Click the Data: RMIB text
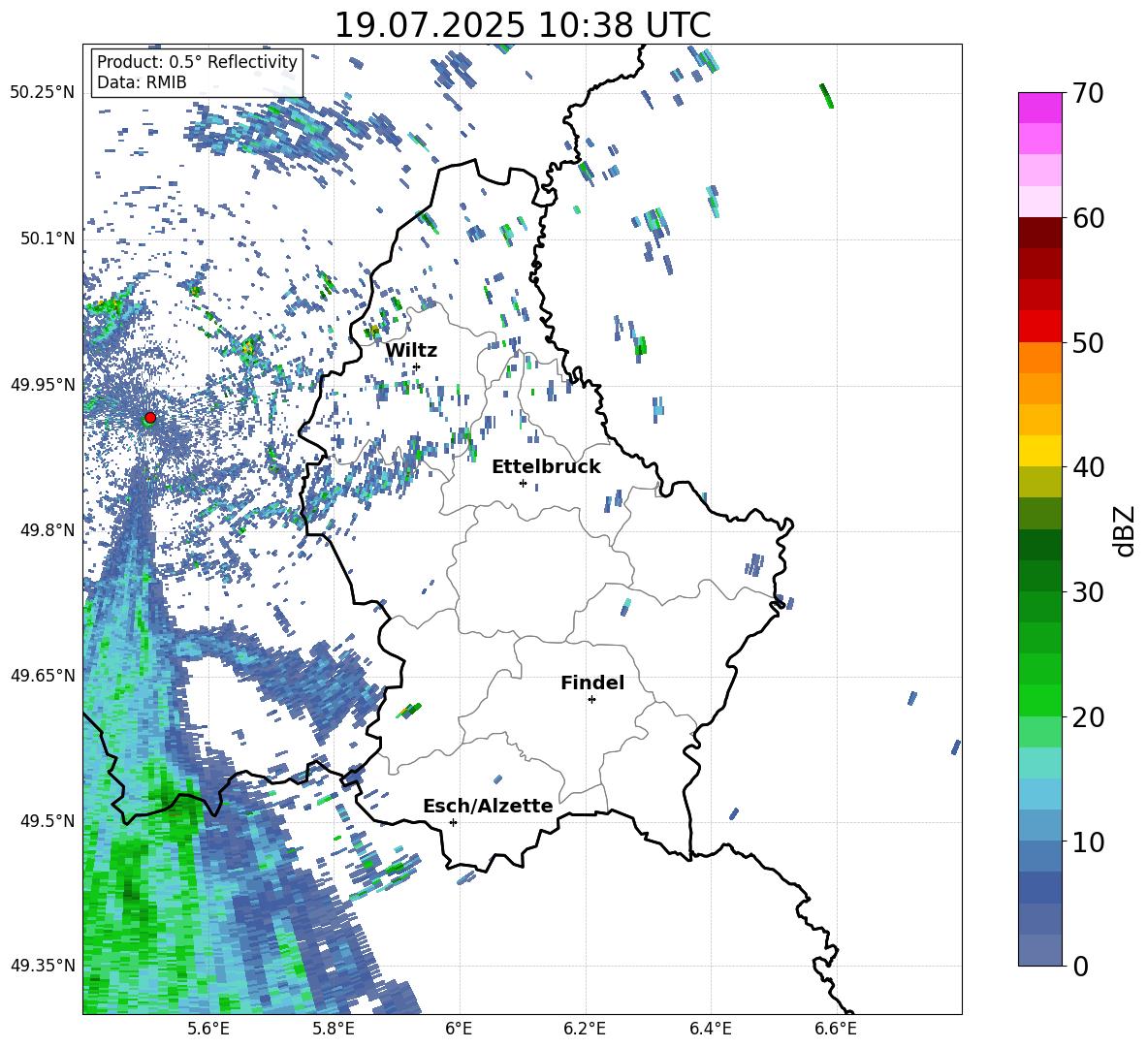 142,82
